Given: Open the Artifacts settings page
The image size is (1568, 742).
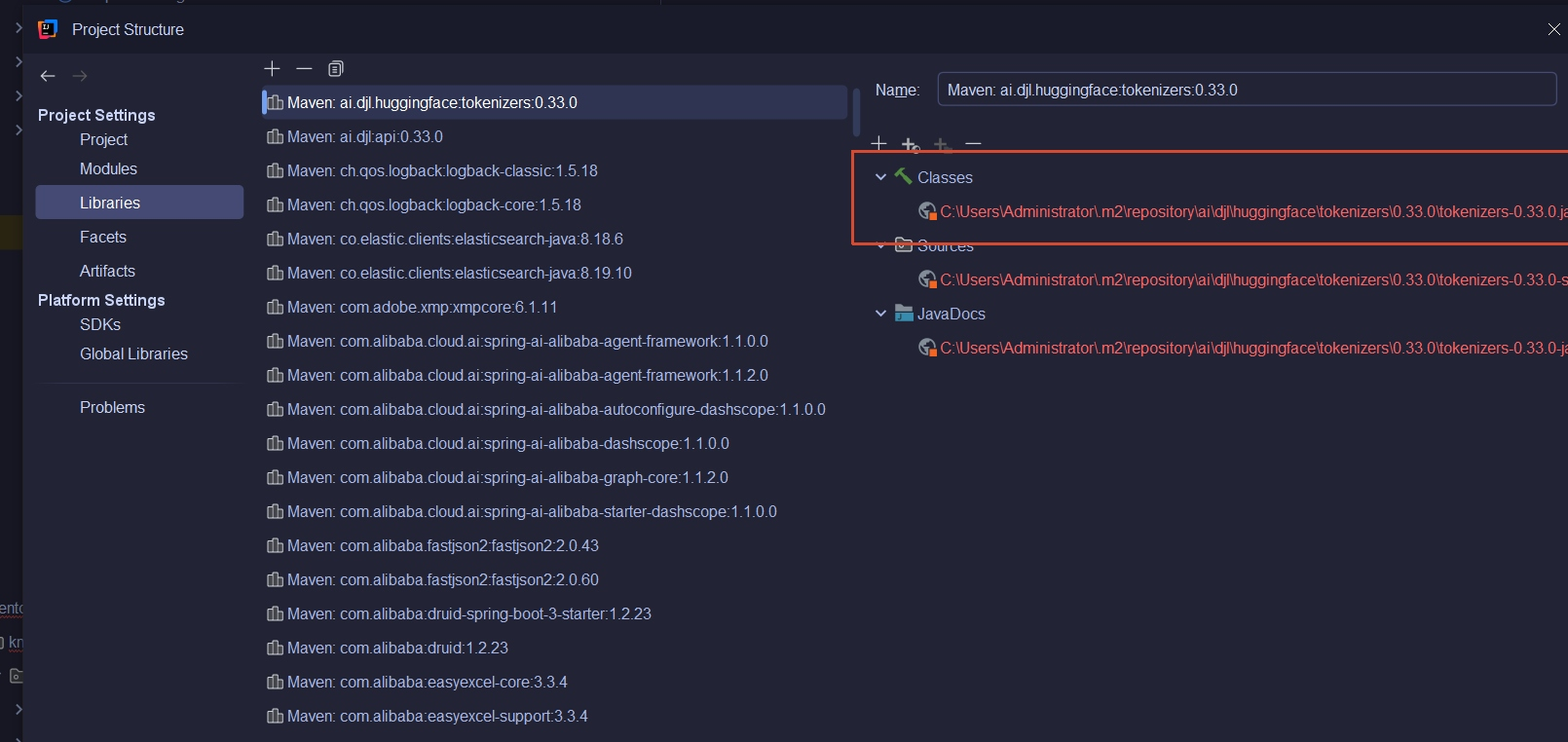Looking at the screenshot, I should [107, 271].
